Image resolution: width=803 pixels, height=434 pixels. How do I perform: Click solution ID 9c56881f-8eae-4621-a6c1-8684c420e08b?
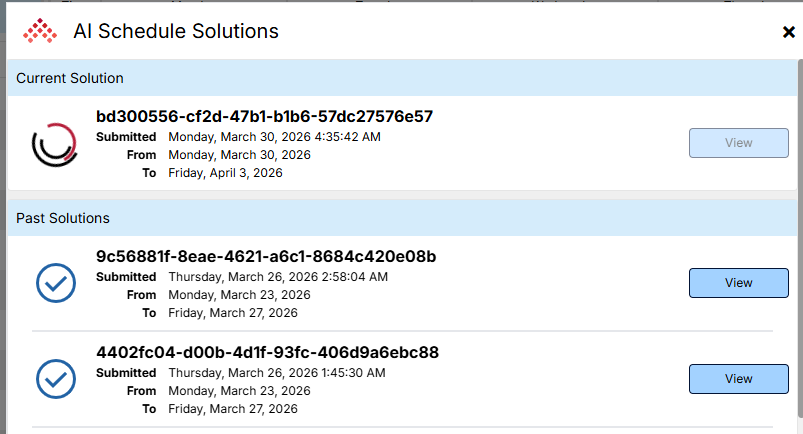coord(266,256)
